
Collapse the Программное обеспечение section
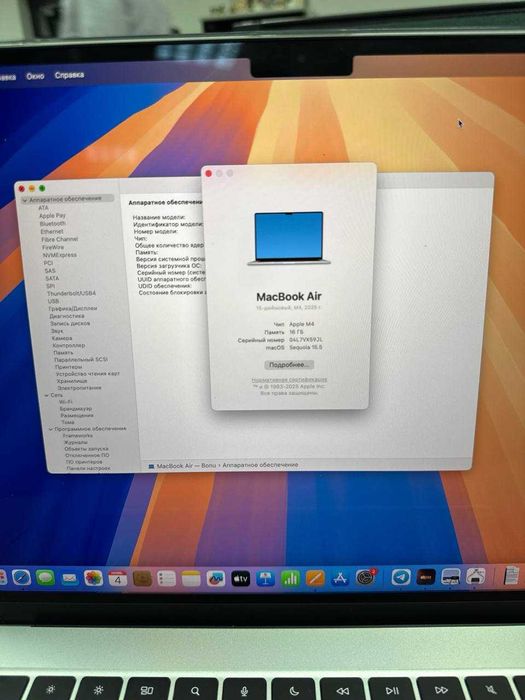tap(50, 429)
